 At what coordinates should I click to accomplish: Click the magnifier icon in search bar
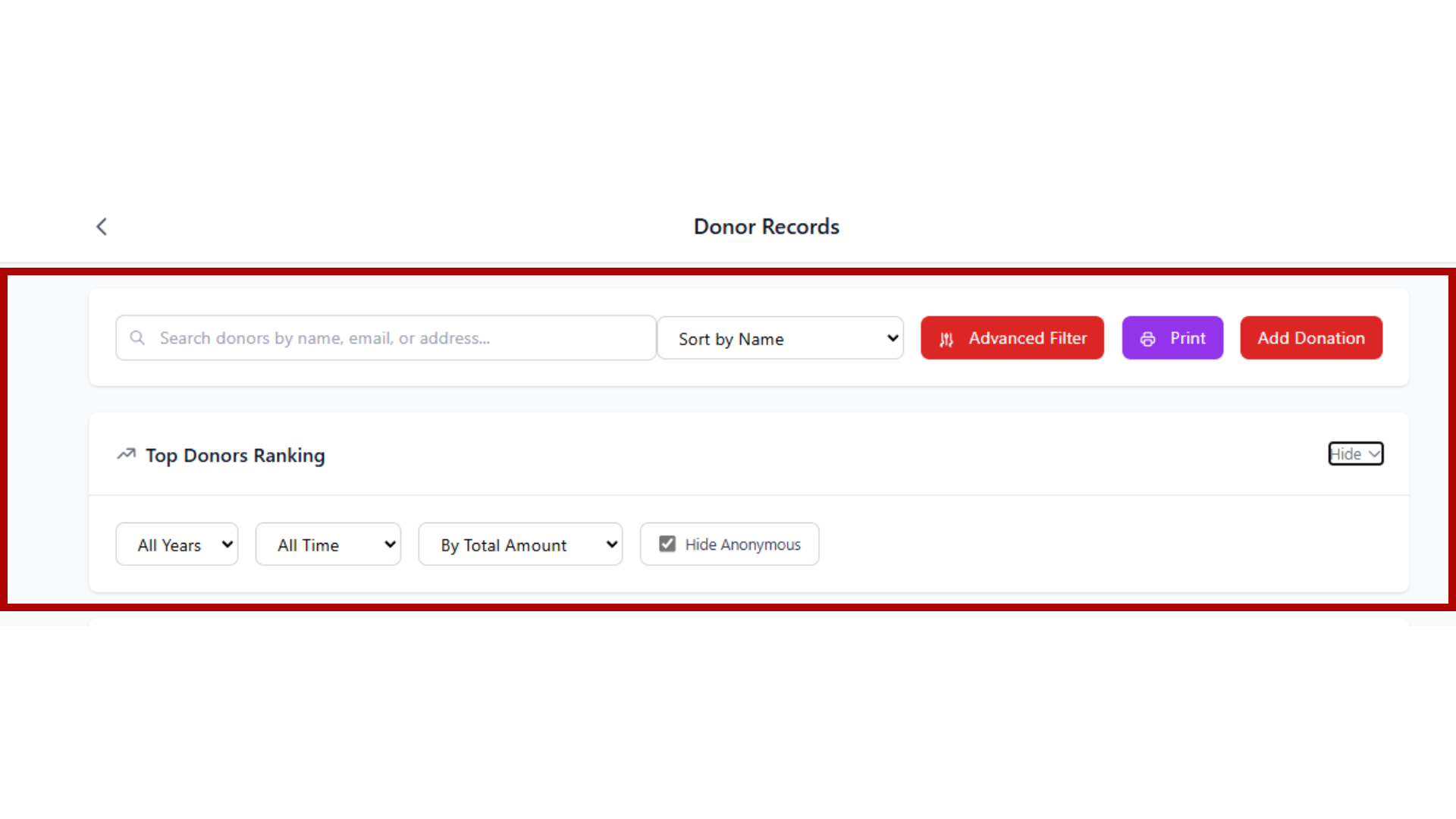136,337
